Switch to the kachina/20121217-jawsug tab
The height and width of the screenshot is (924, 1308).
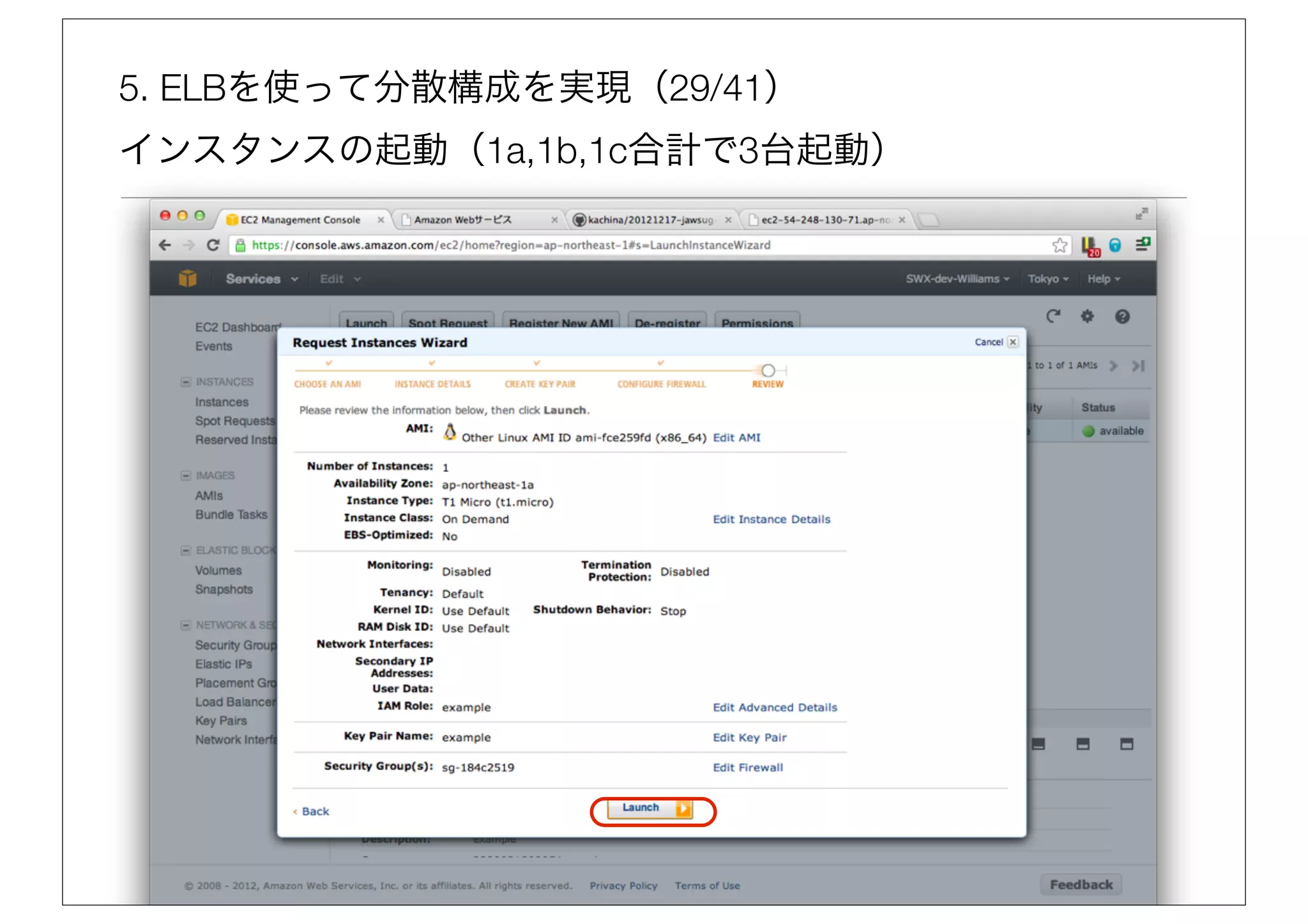tap(650, 220)
